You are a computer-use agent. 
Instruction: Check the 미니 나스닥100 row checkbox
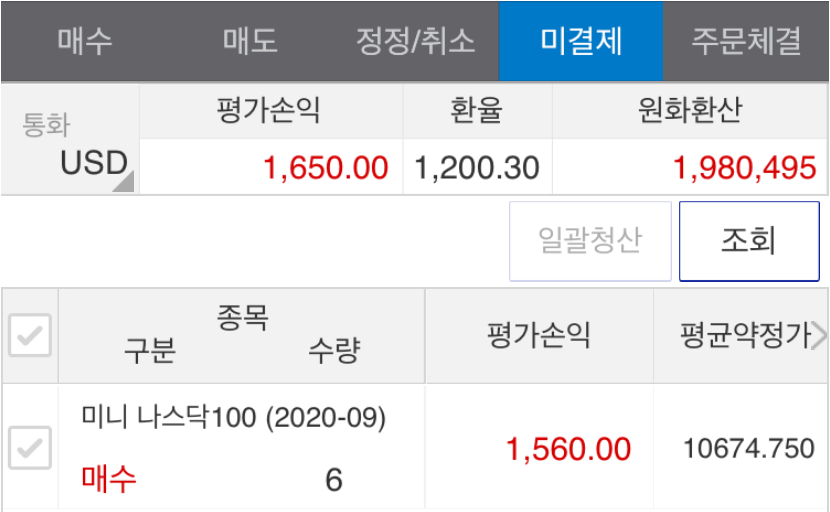(30, 448)
